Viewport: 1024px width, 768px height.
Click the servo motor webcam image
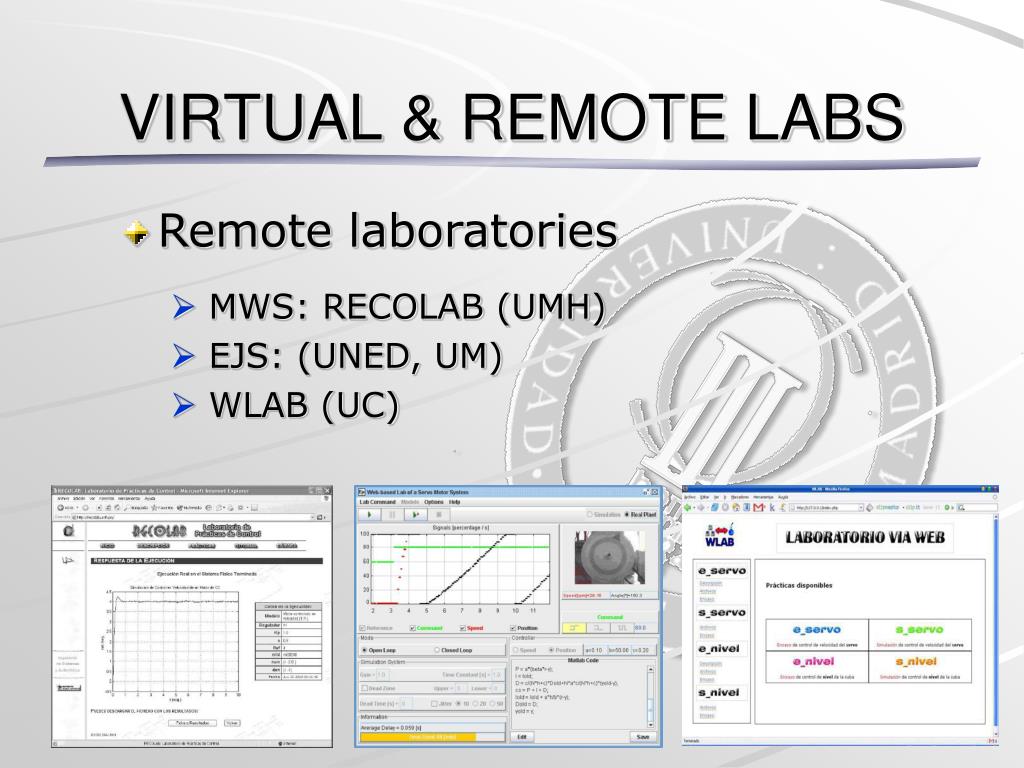click(x=609, y=558)
